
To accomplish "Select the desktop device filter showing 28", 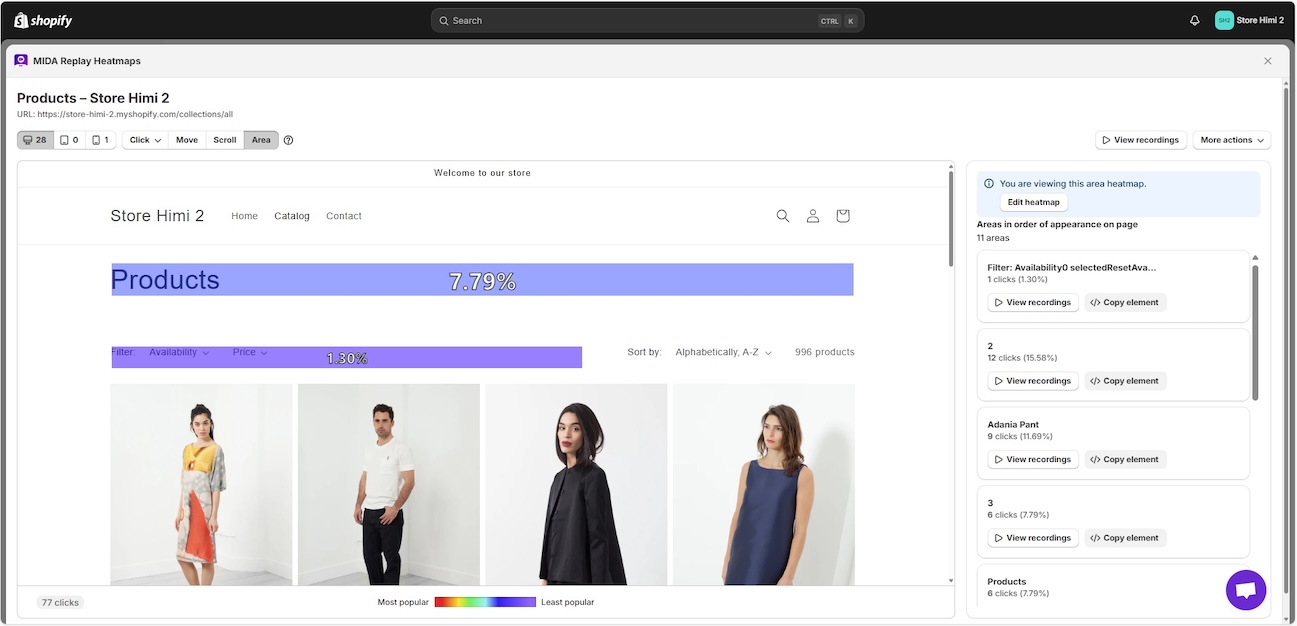I will tap(35, 140).
